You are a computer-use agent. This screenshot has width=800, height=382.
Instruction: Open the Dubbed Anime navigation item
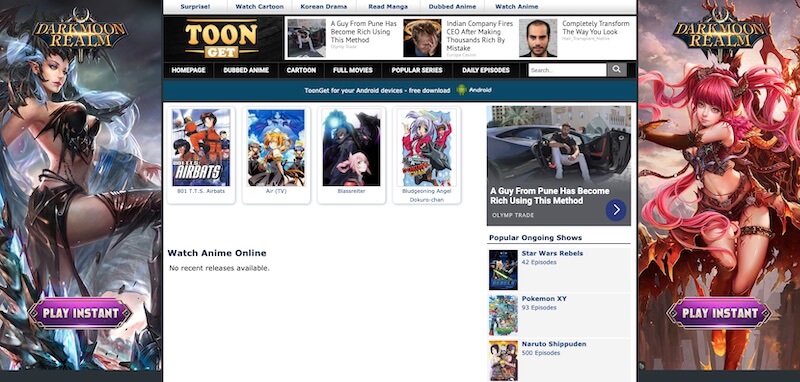pyautogui.click(x=246, y=70)
